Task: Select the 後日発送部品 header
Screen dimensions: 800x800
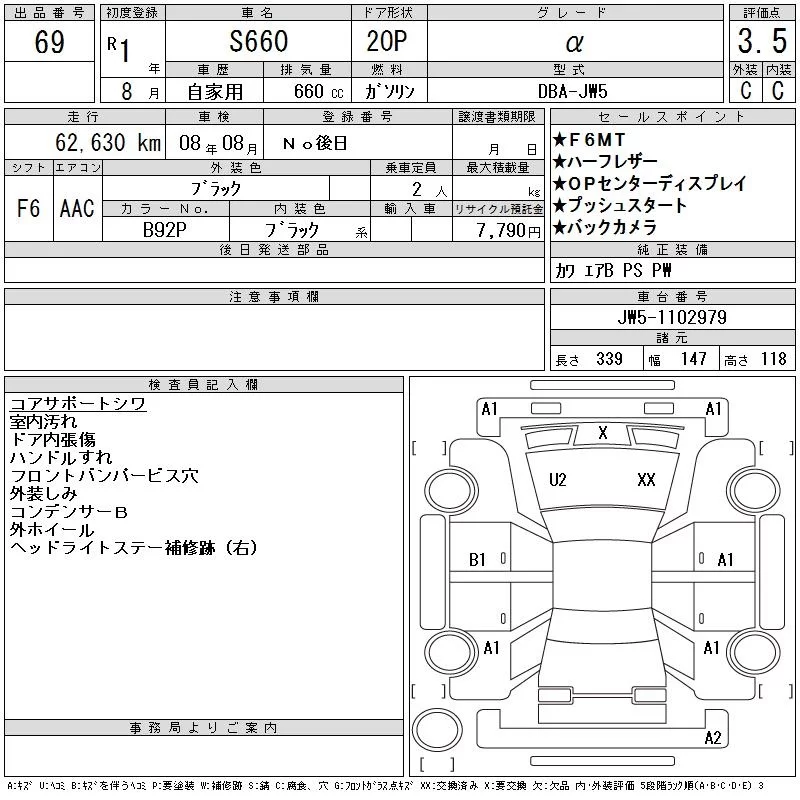Action: (274, 249)
